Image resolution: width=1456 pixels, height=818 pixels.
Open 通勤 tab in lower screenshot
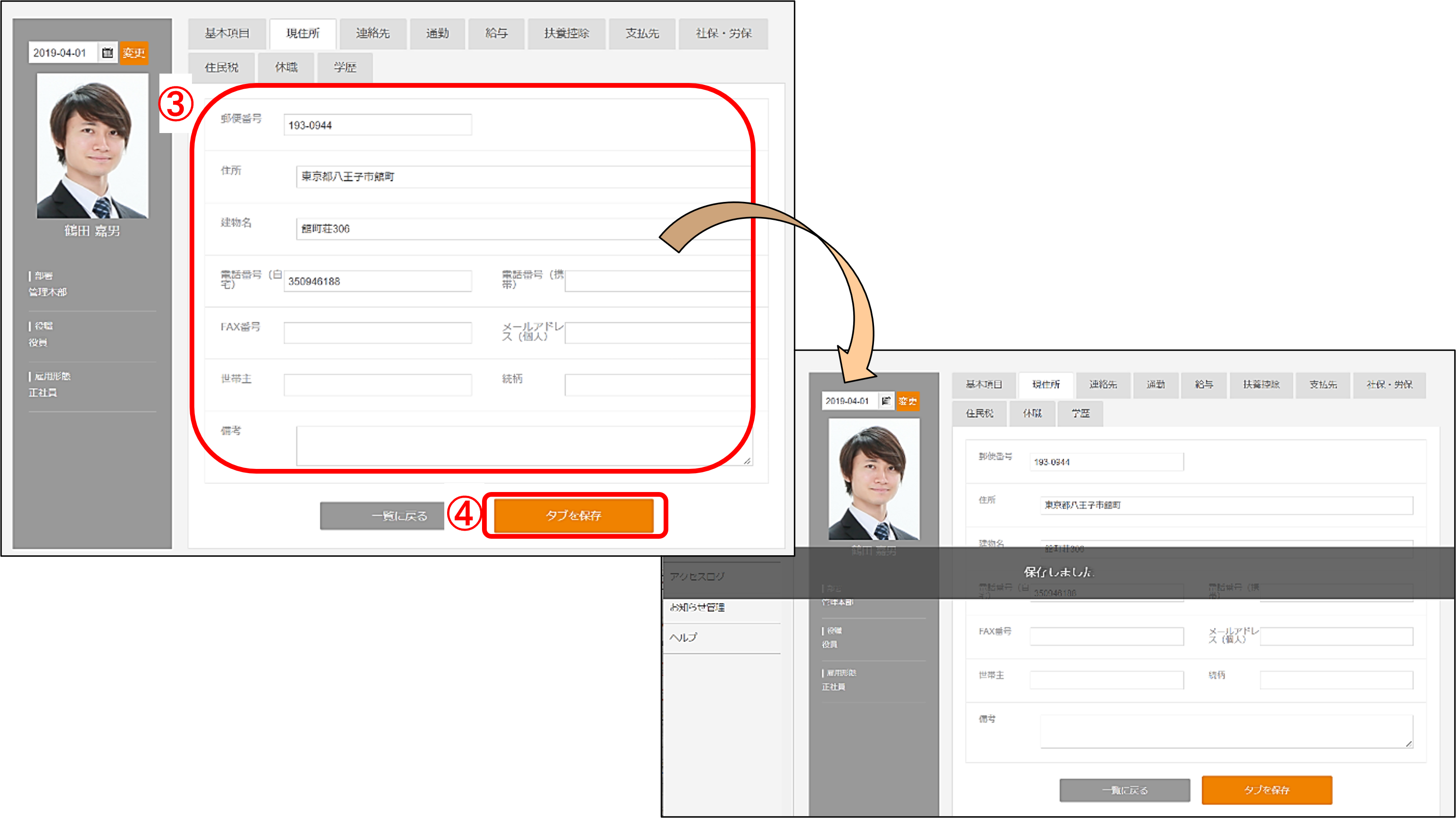point(1156,385)
